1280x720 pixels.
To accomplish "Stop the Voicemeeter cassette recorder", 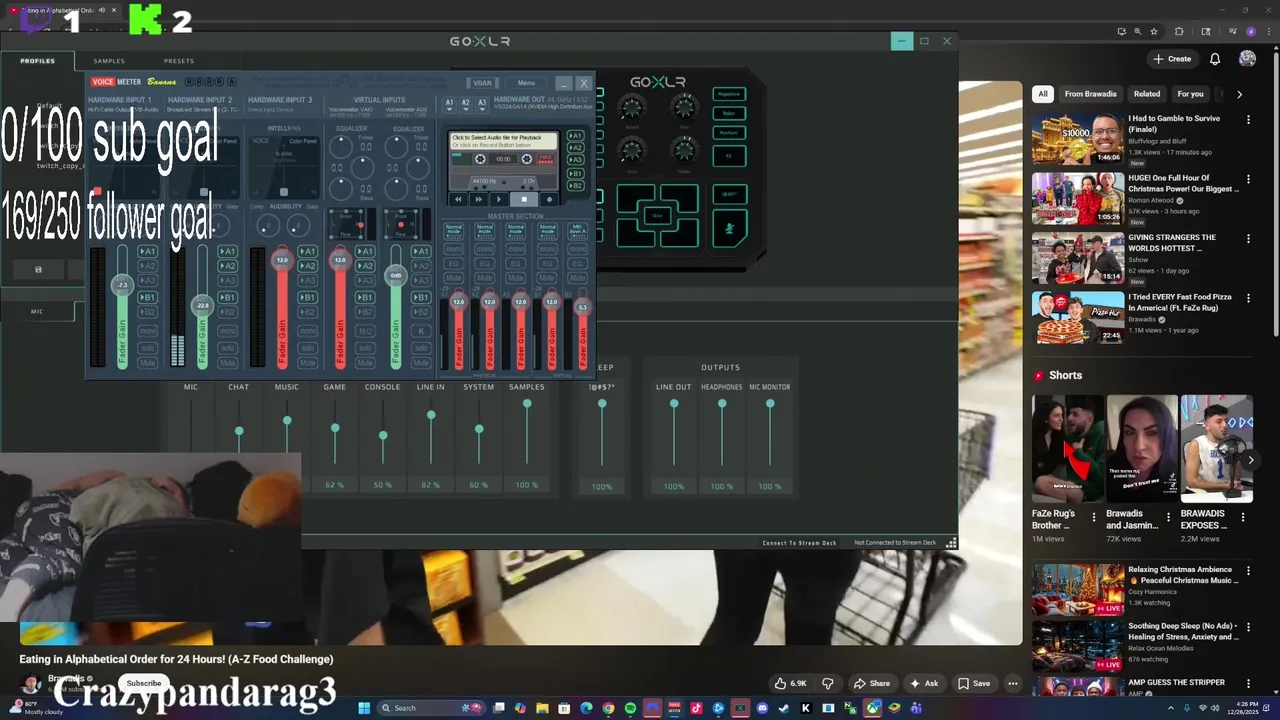I will click(524, 199).
